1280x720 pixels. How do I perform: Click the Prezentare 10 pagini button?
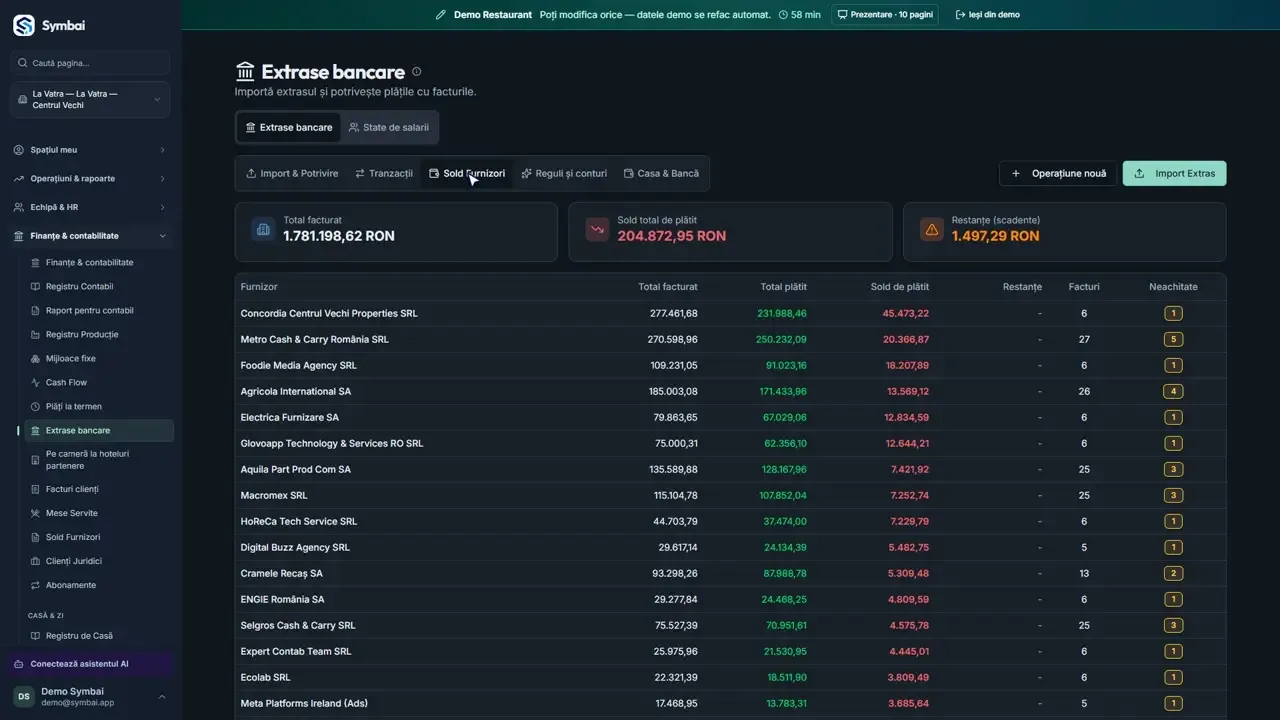coord(885,15)
